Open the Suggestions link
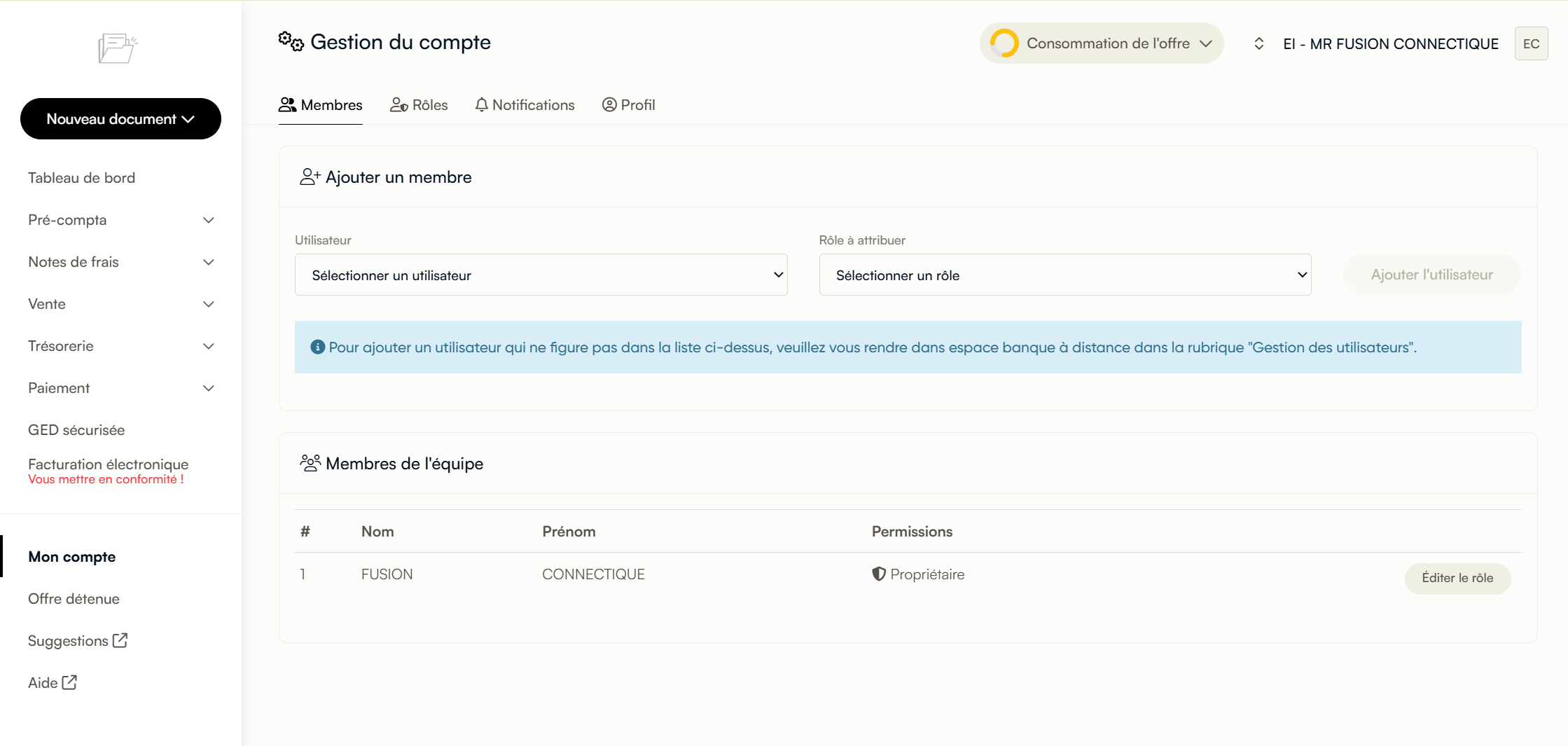The width and height of the screenshot is (1568, 746). (77, 640)
